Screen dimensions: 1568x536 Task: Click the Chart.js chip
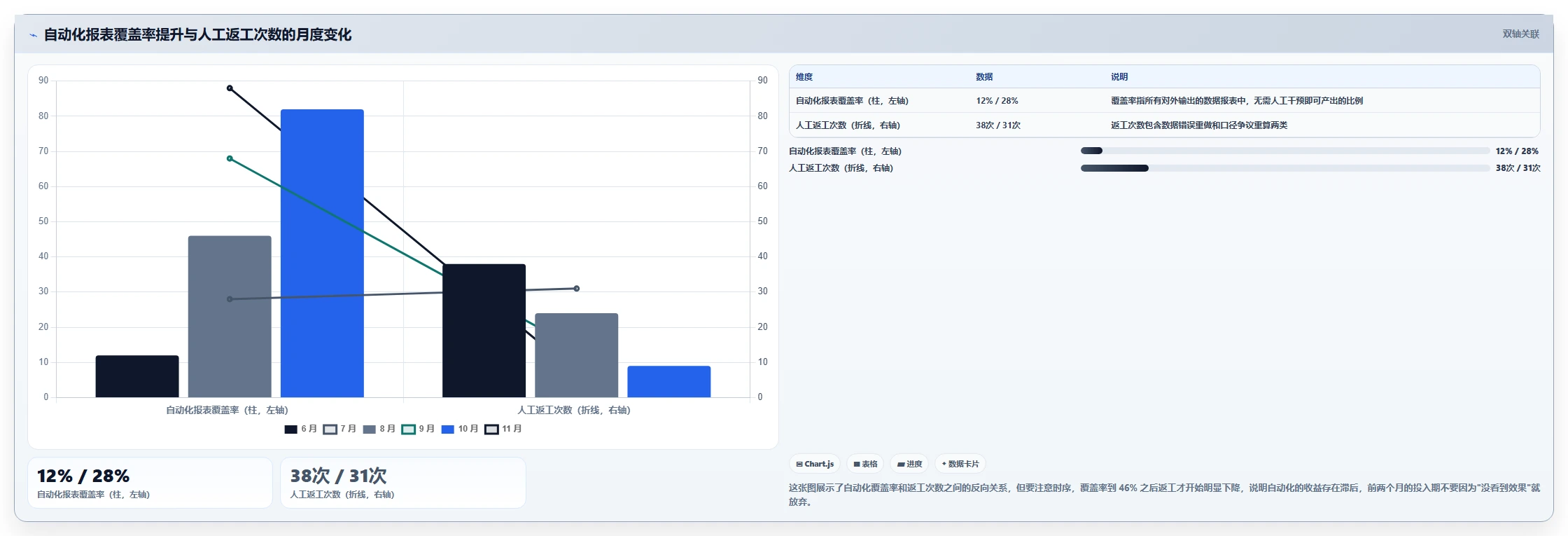[815, 464]
